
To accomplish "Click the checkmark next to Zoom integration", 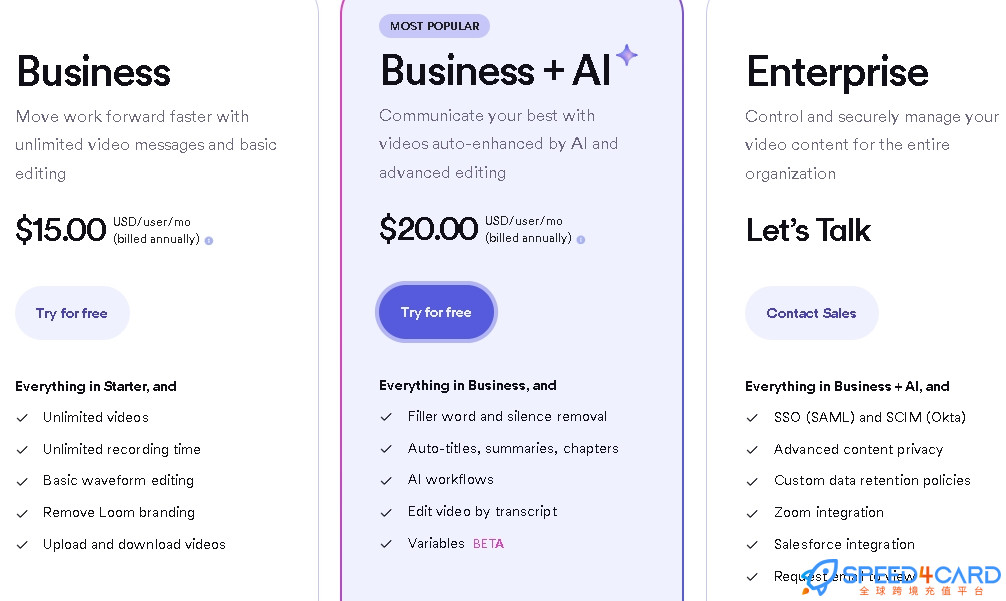I will (x=752, y=513).
